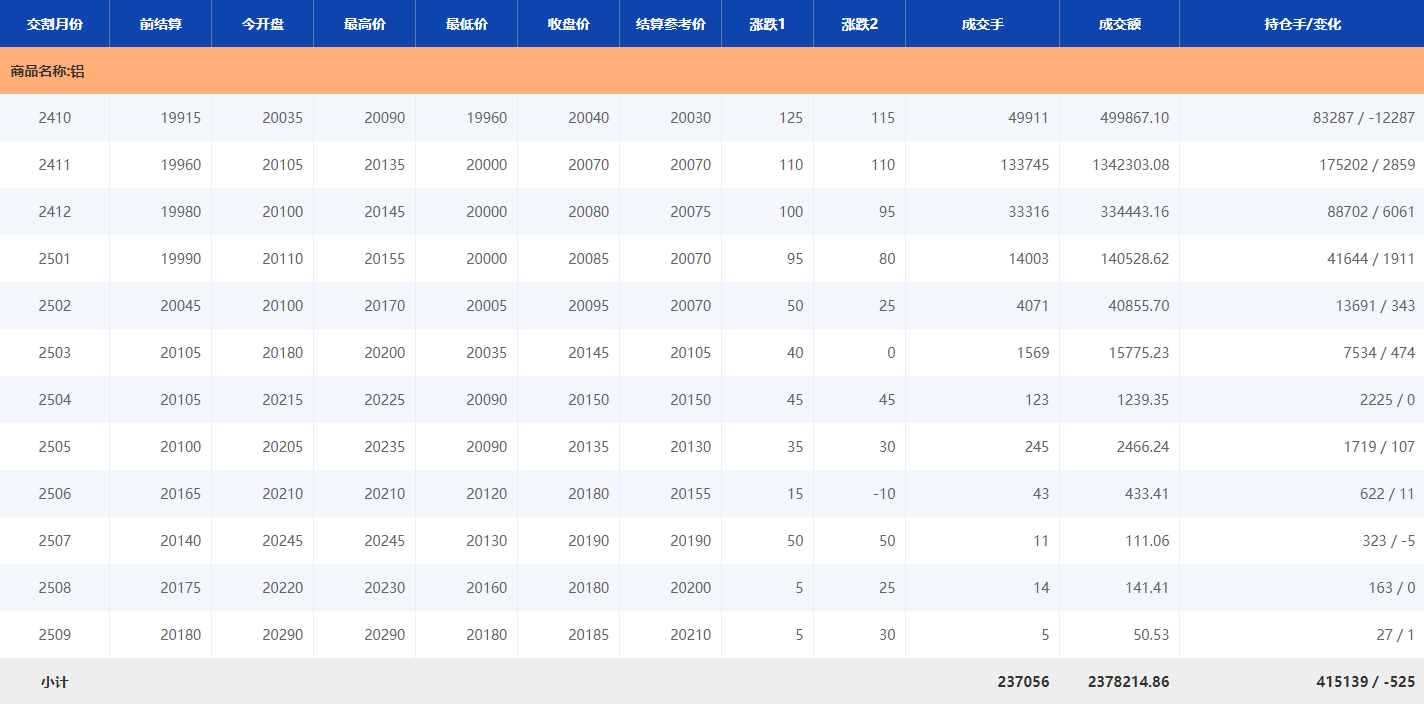The image size is (1424, 704).
Task: Select the 成交额 column header
Action: pyautogui.click(x=1119, y=24)
